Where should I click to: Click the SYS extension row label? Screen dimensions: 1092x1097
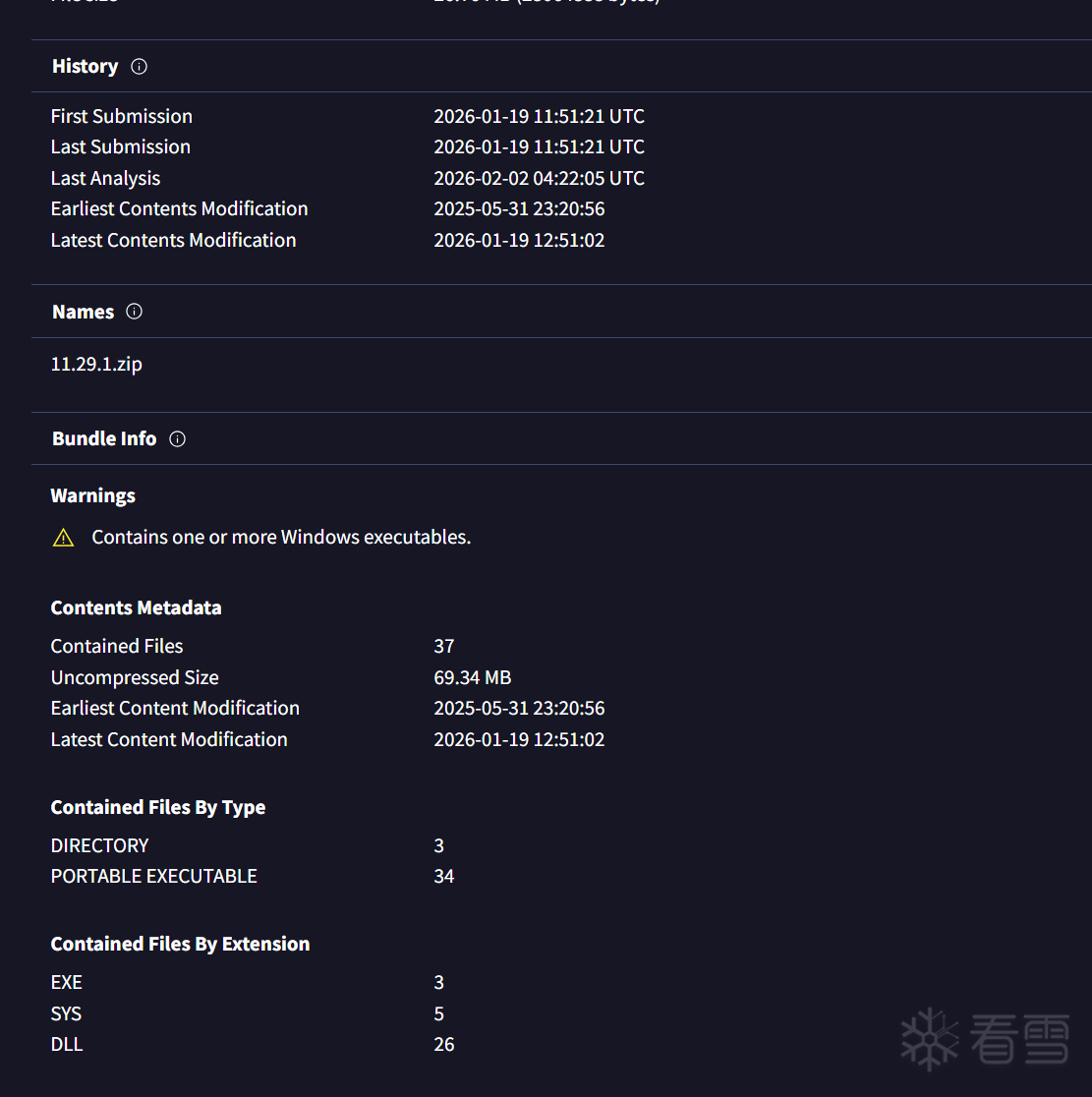point(66,1013)
